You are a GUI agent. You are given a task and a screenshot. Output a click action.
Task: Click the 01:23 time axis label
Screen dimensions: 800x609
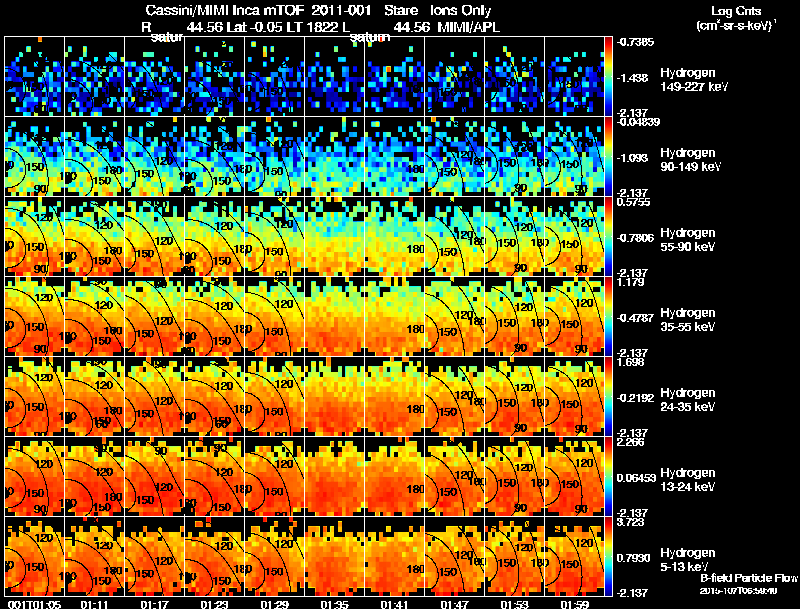(214, 604)
